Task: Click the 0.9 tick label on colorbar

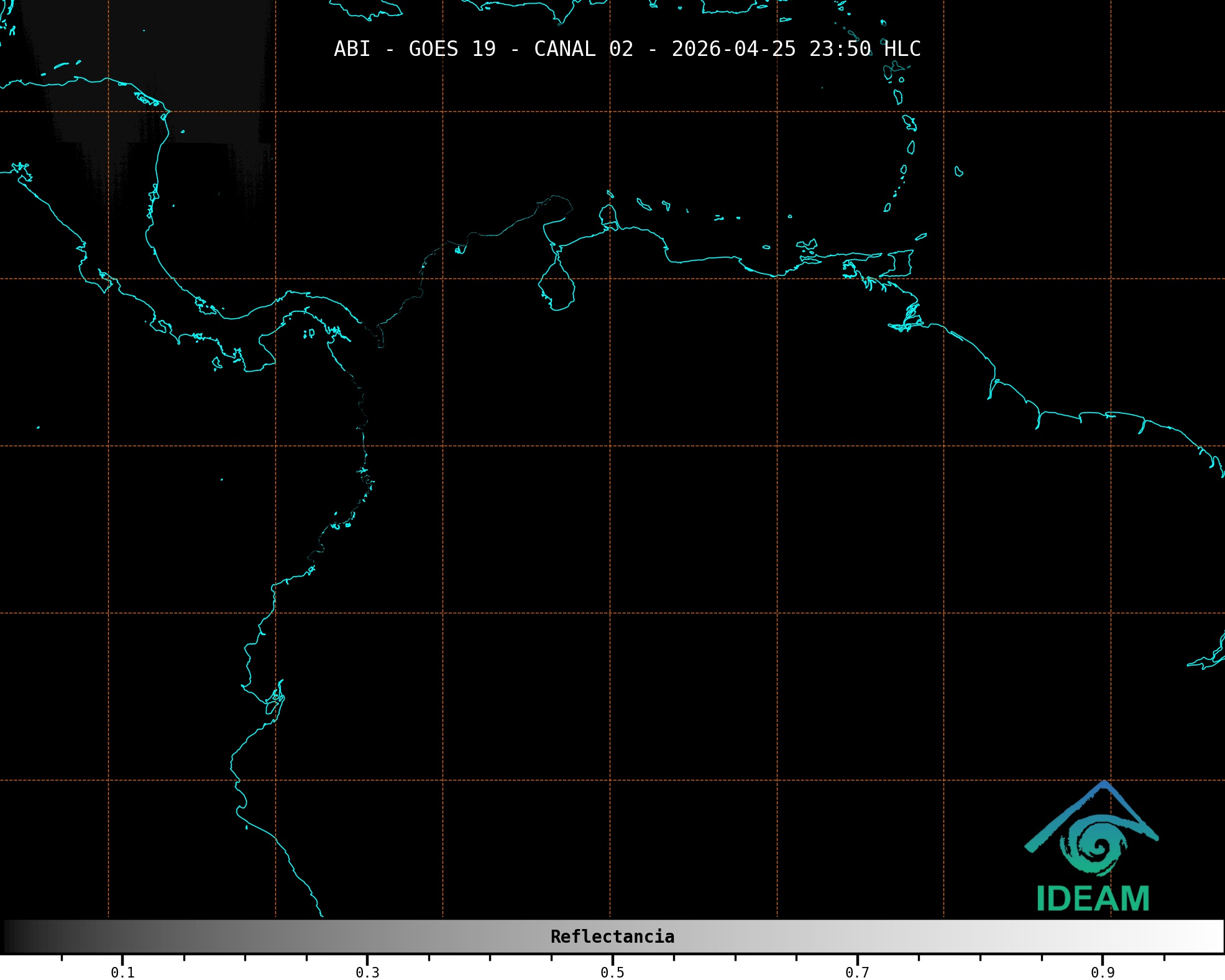Action: coord(1103,973)
